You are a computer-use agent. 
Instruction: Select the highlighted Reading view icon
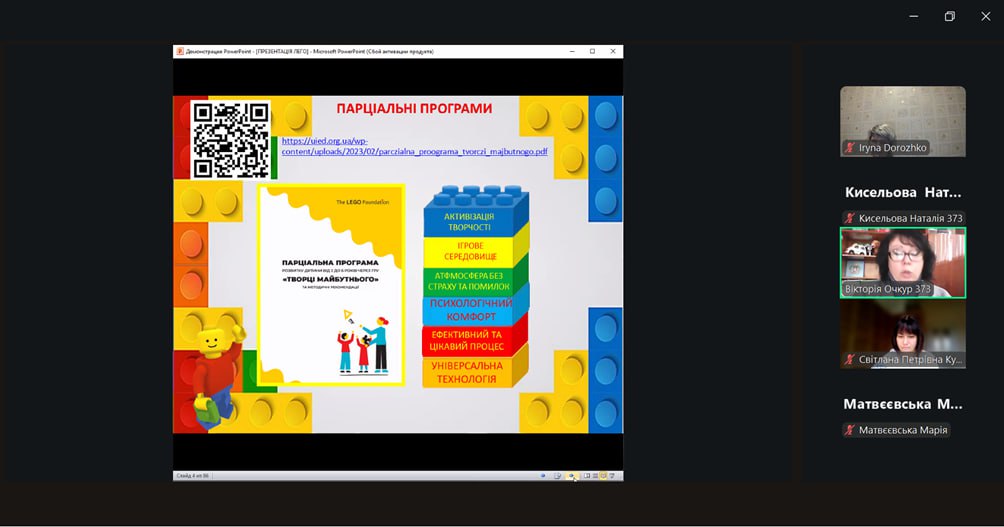click(603, 476)
